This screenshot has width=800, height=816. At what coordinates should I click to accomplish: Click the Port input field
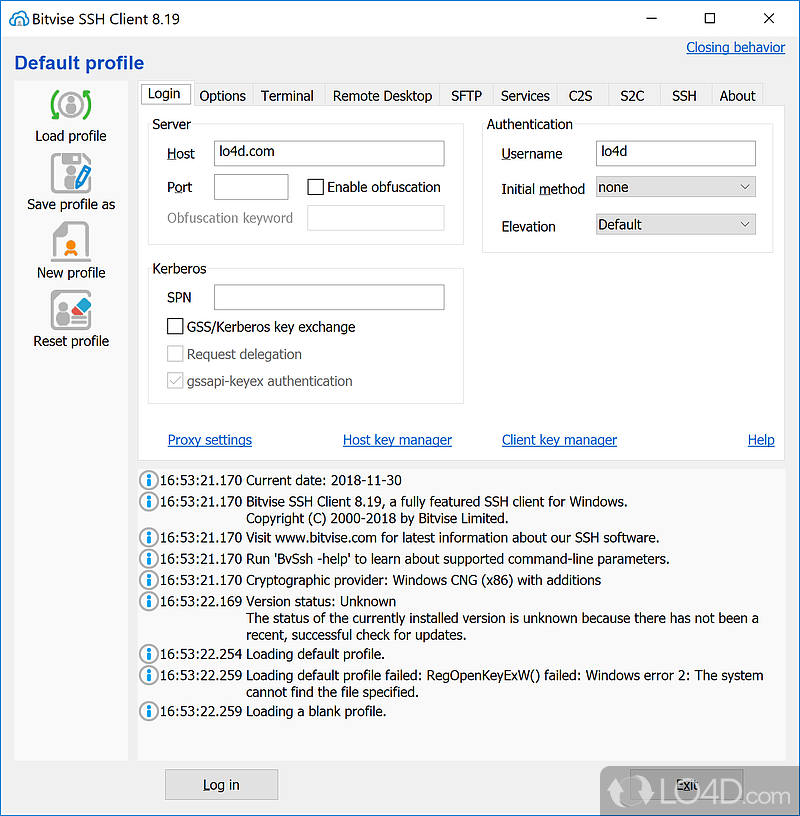251,187
